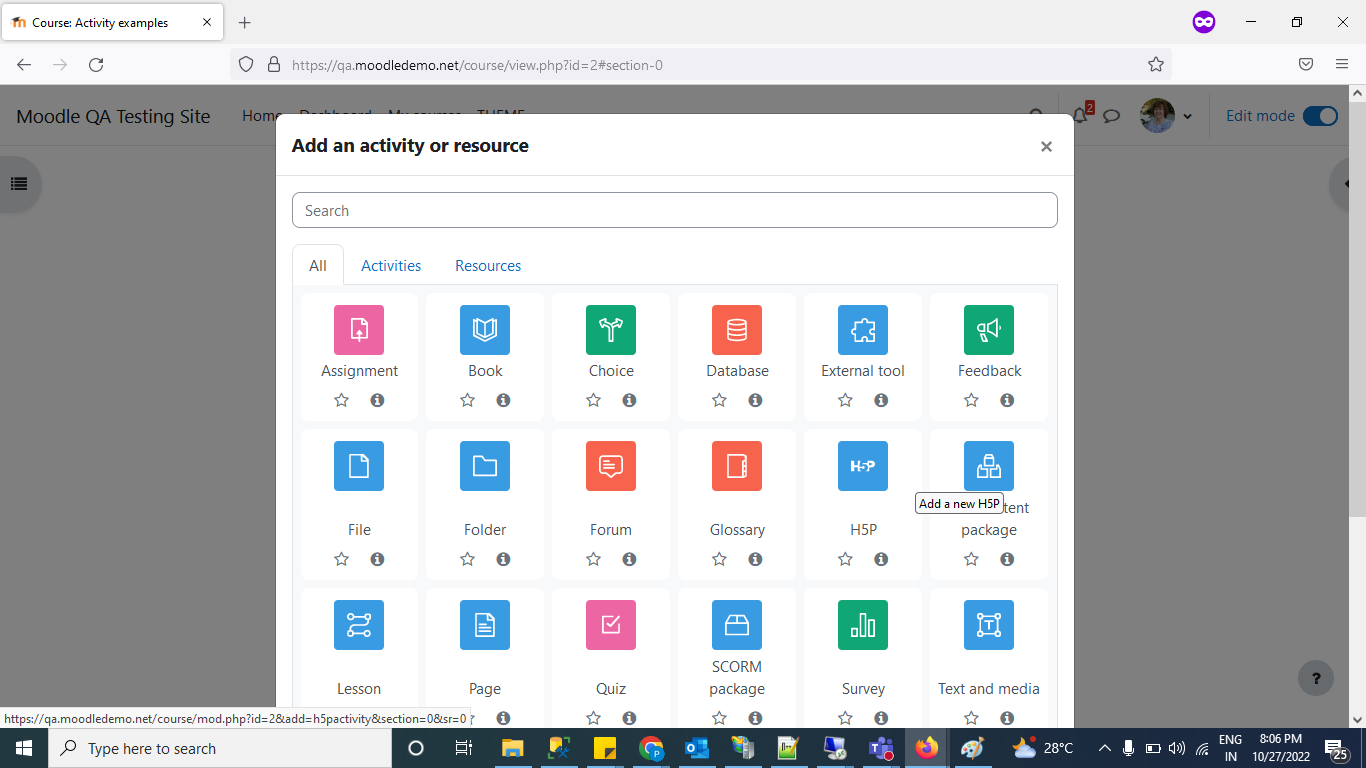Select the Folder resource icon

coord(485,466)
